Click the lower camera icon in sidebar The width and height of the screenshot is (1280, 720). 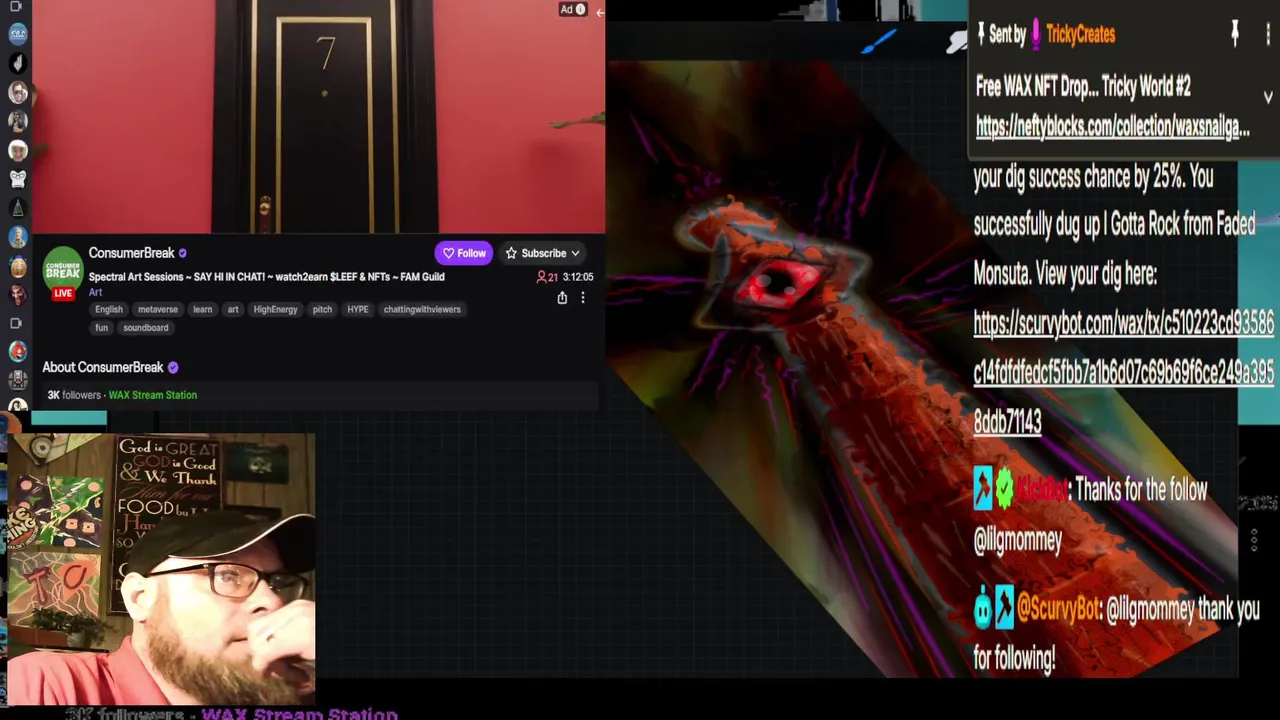pyautogui.click(x=16, y=323)
